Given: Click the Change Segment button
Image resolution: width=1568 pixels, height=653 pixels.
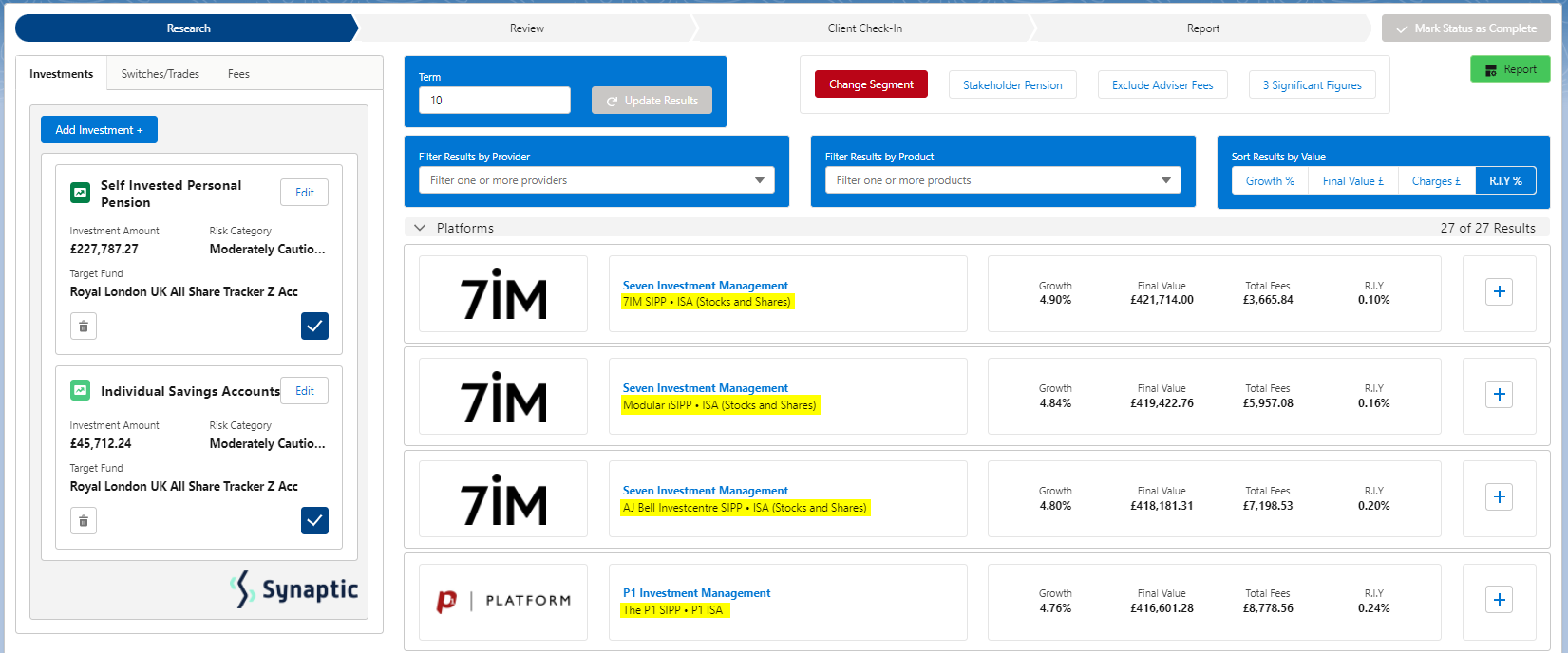Looking at the screenshot, I should pyautogui.click(x=871, y=84).
